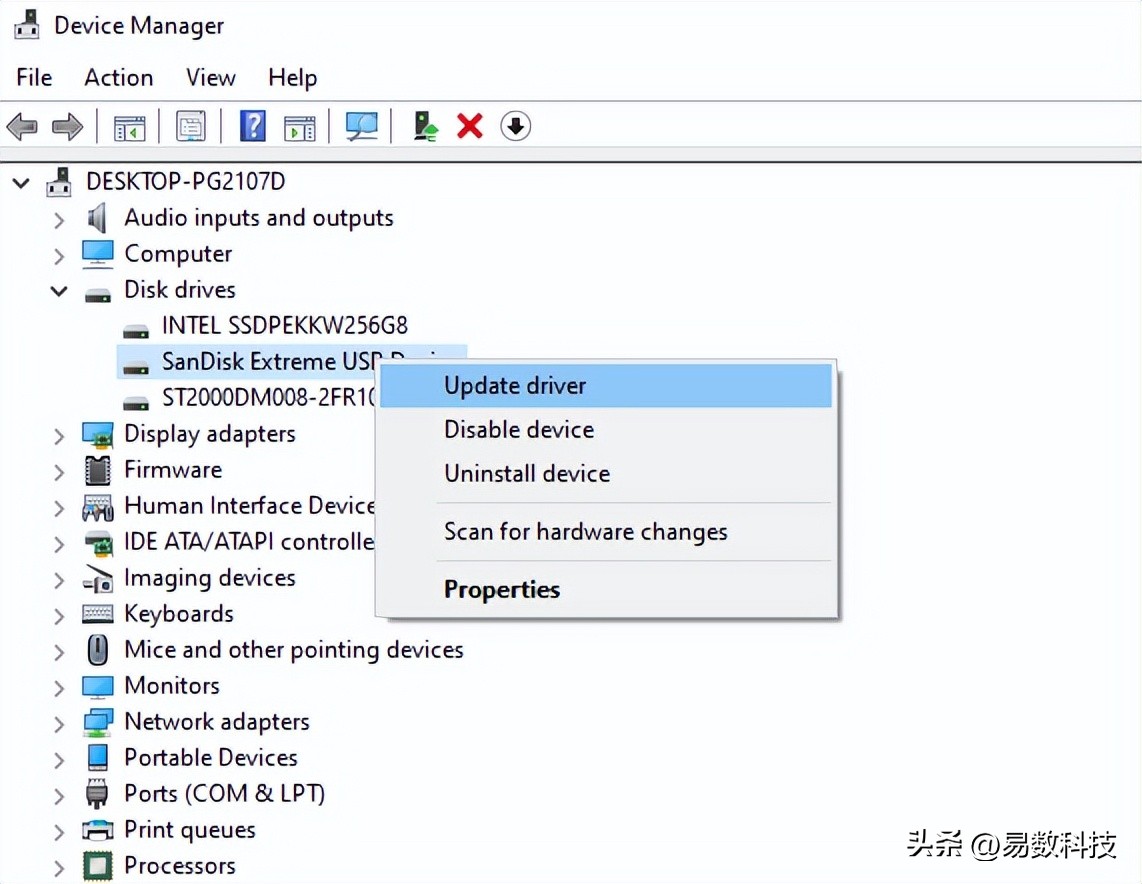The height and width of the screenshot is (884, 1142).
Task: Open the Action menu
Action: click(x=119, y=77)
